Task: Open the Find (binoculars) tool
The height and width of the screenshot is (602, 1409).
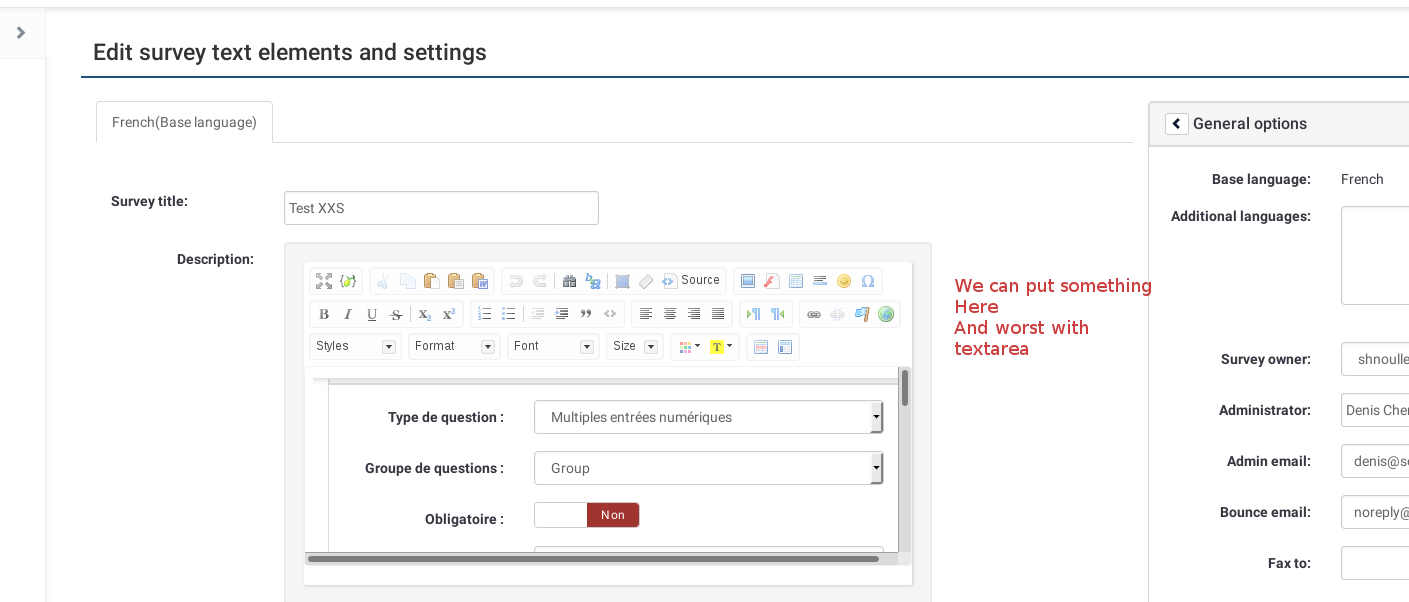Action: [x=569, y=281]
